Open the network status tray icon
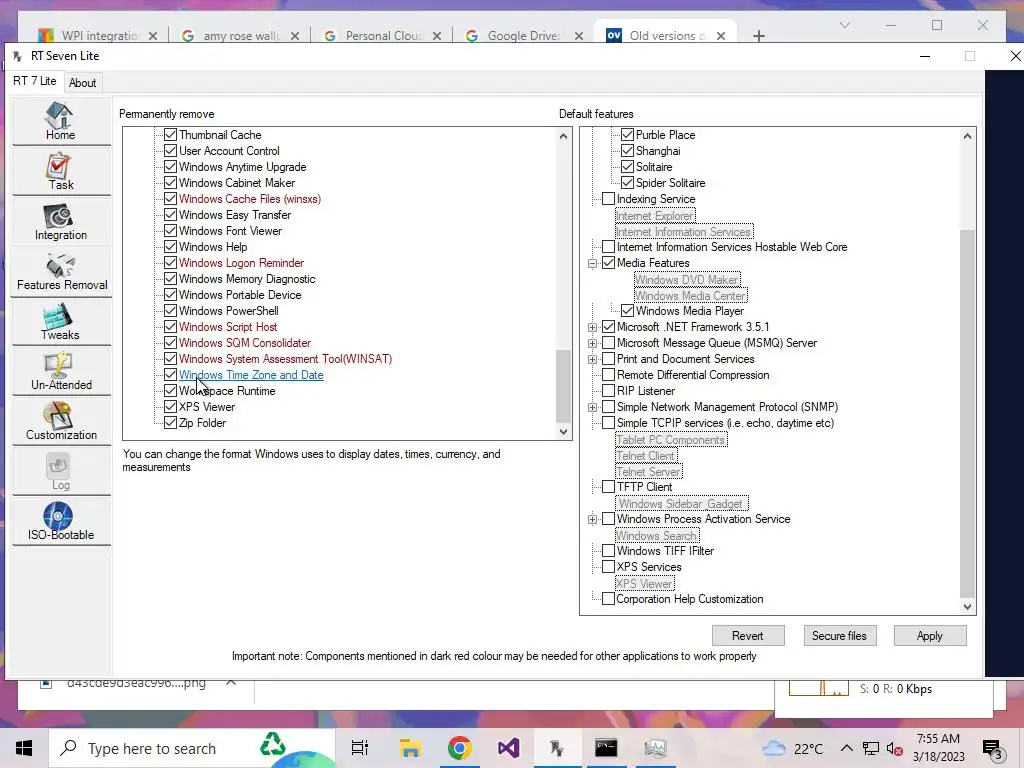 [871, 748]
